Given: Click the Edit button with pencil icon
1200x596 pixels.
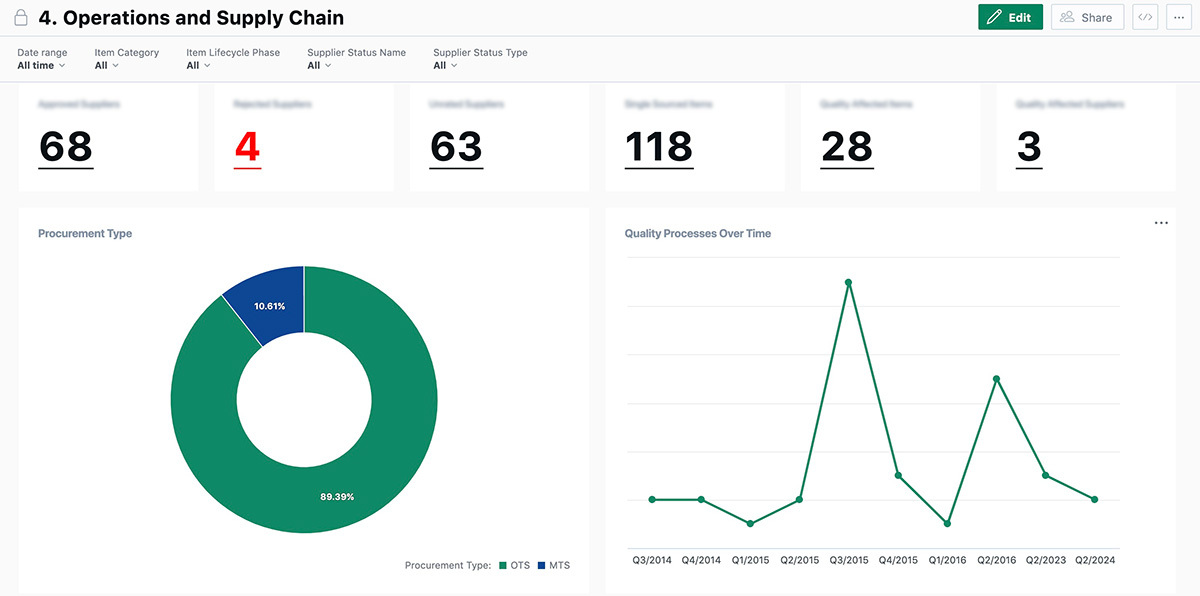Looking at the screenshot, I should point(1010,17).
